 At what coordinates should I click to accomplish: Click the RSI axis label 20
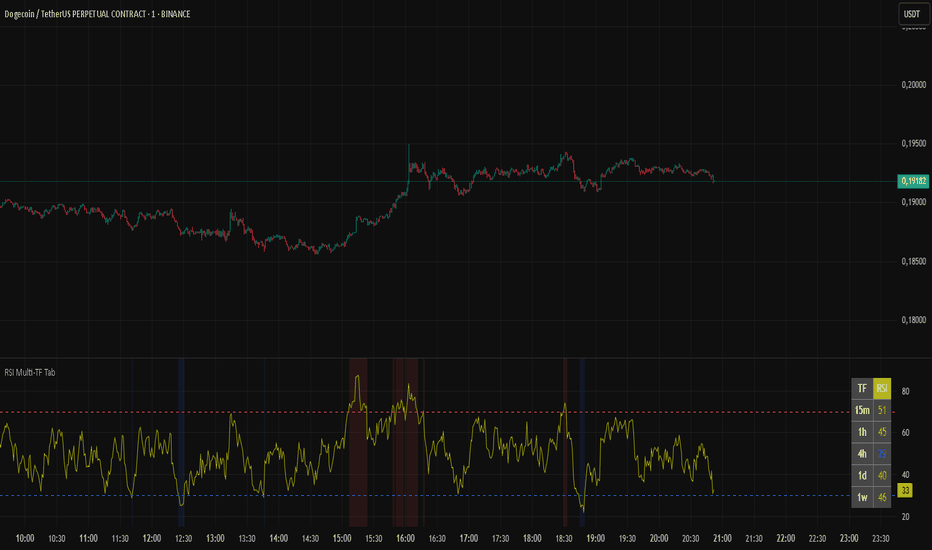click(905, 517)
